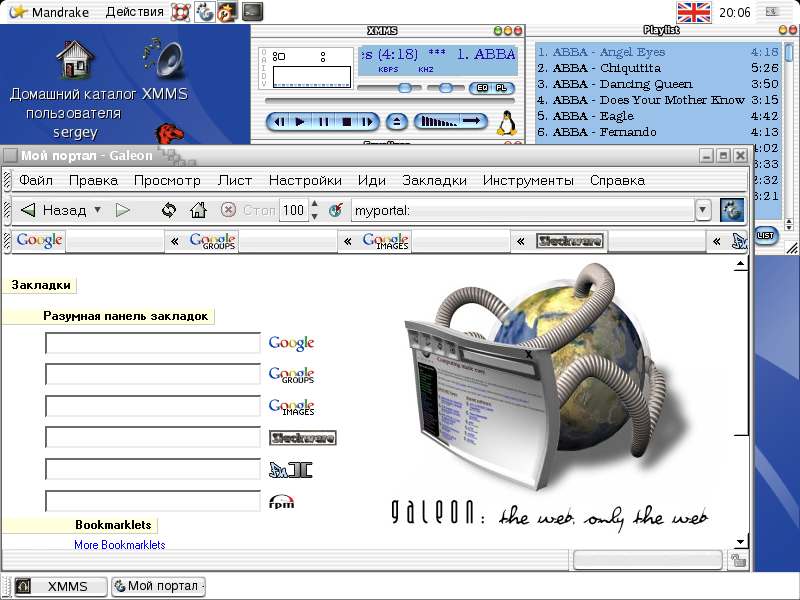Go back with the Назад button

coord(53,210)
